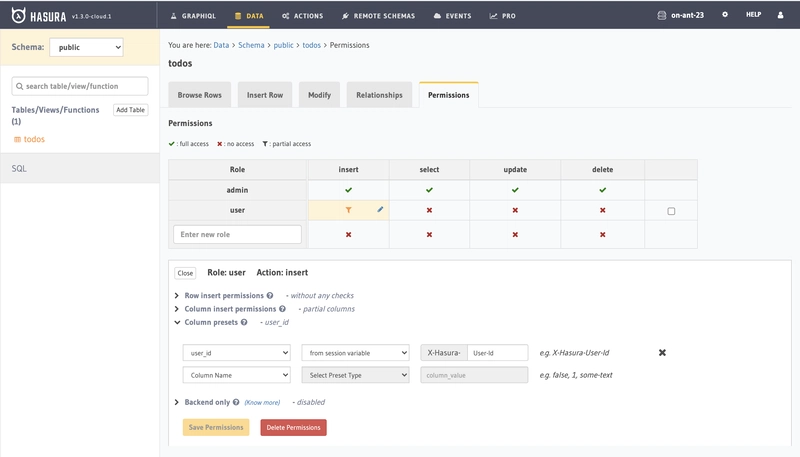Click the pencil edit icon in user insert cell
The image size is (800, 457).
[x=380, y=209]
